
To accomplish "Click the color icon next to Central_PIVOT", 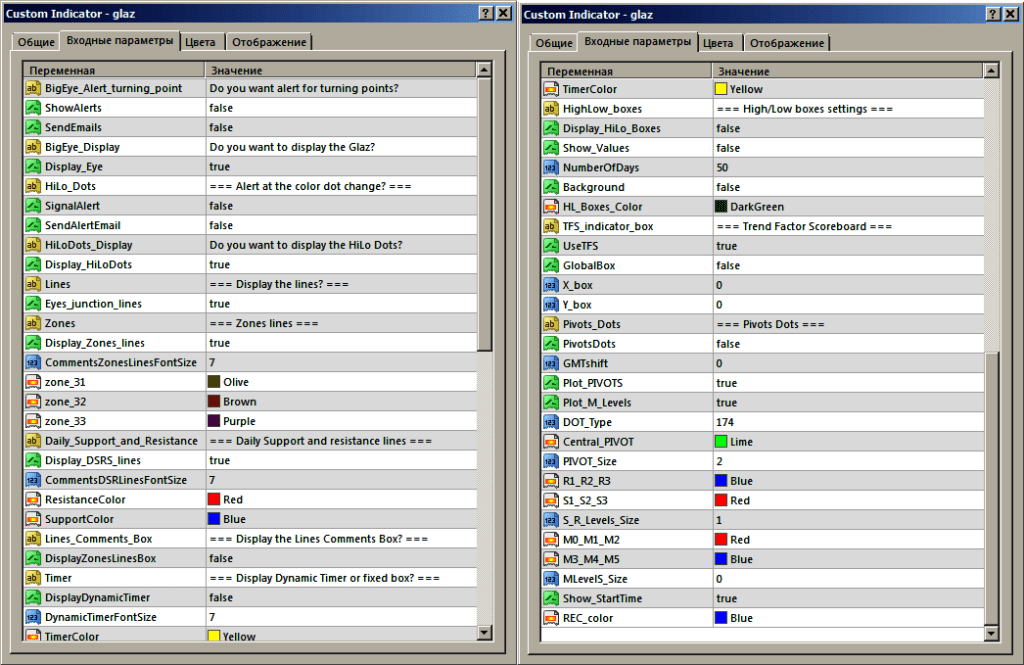I will tap(550, 441).
